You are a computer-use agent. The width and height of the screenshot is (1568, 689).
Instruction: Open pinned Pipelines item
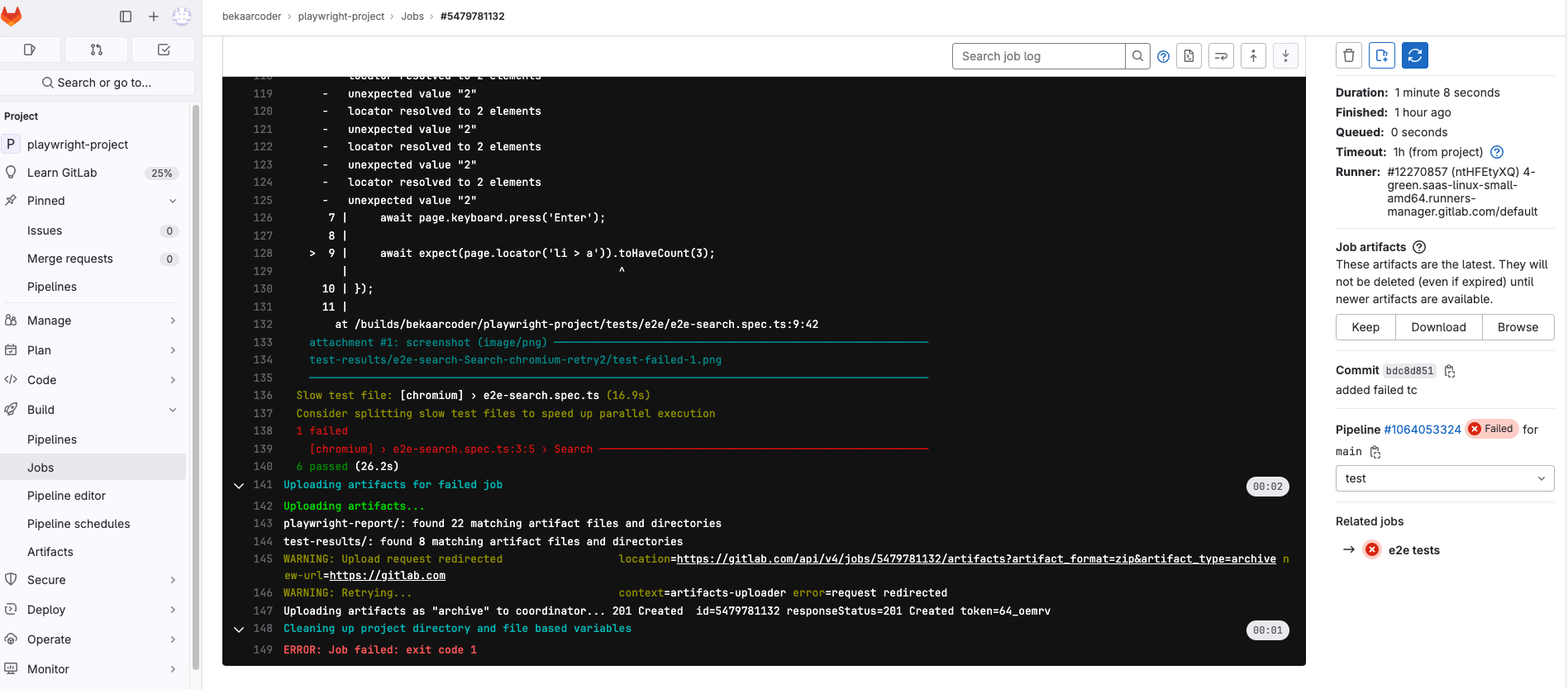[93, 287]
